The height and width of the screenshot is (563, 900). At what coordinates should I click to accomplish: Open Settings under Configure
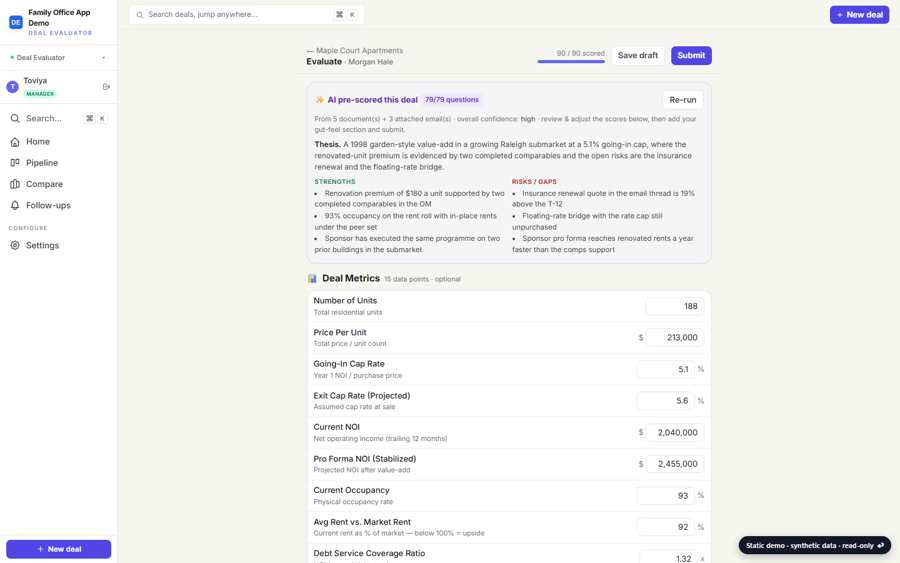[59, 246]
